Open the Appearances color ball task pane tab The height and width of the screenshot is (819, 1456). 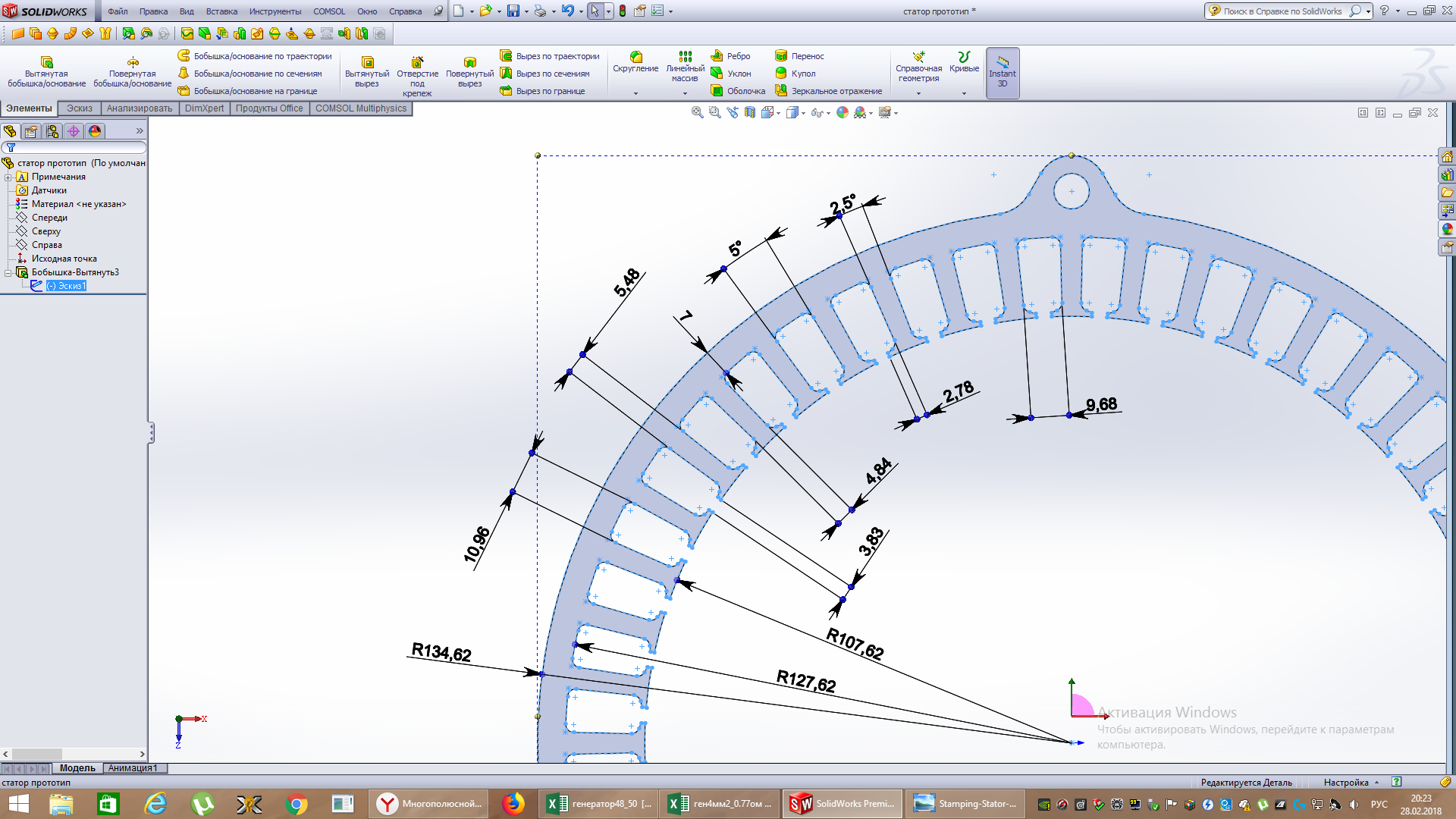(1447, 229)
